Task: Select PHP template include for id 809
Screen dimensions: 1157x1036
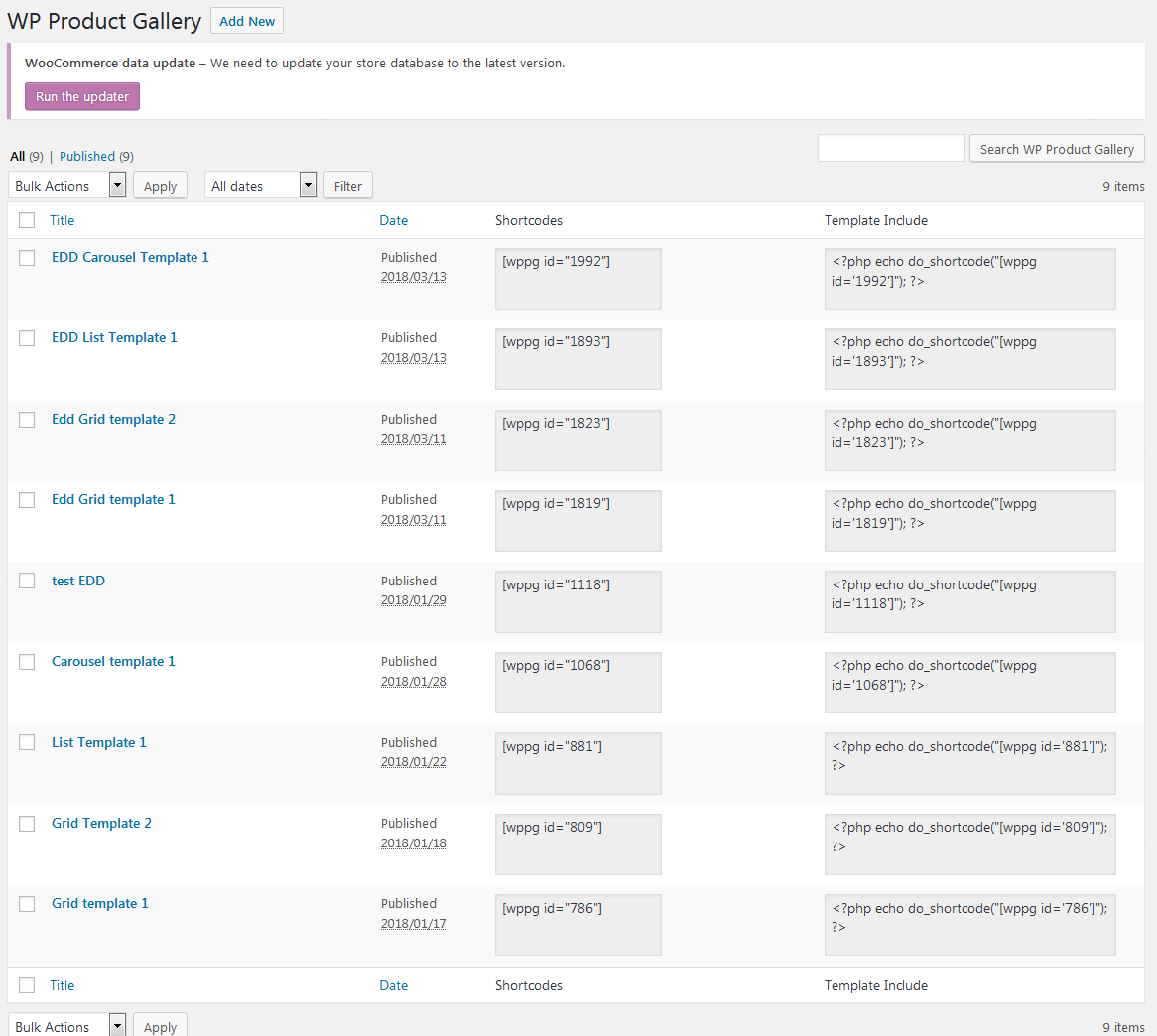Action: click(x=969, y=843)
